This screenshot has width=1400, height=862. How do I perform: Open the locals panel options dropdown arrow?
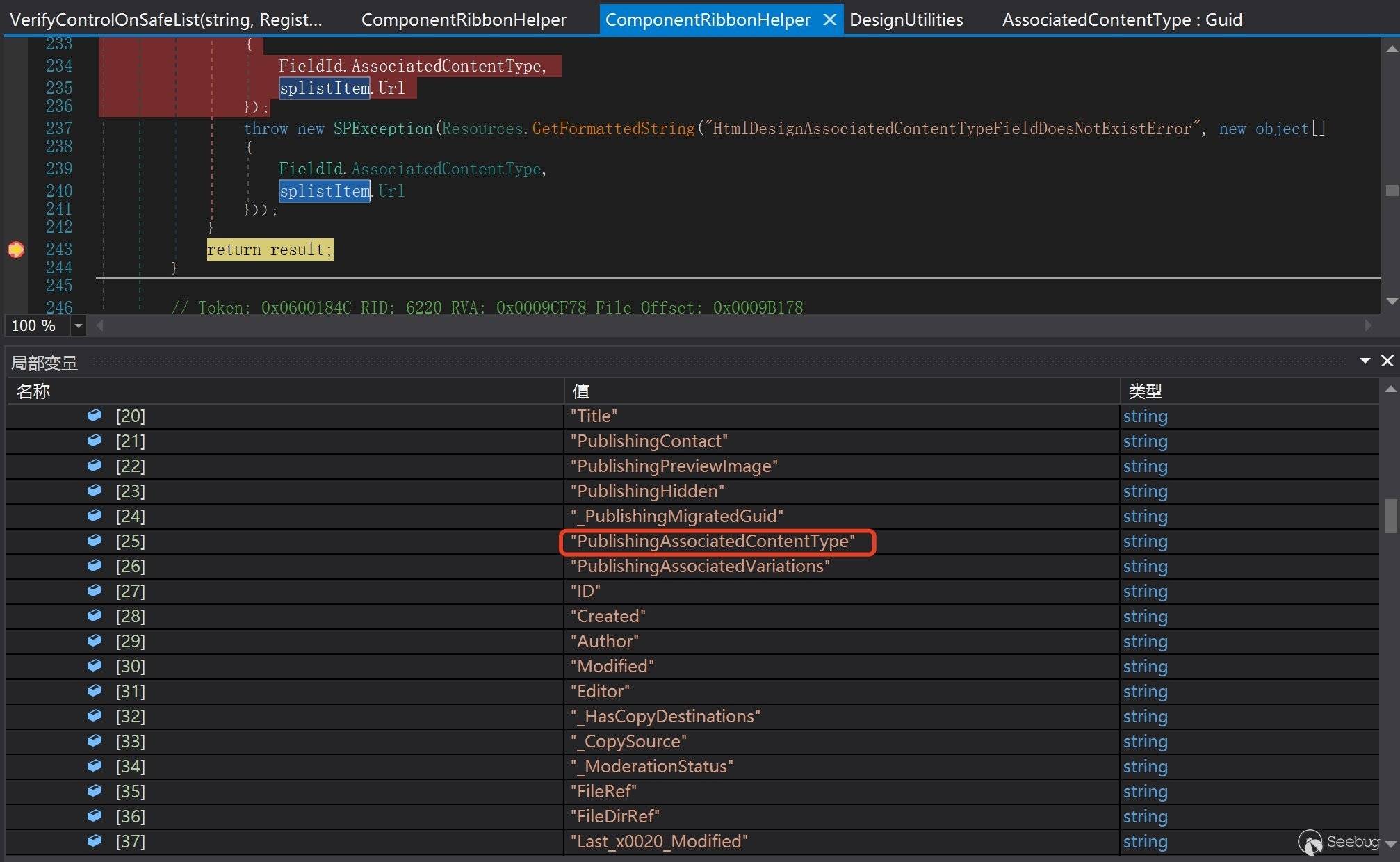tap(1365, 361)
